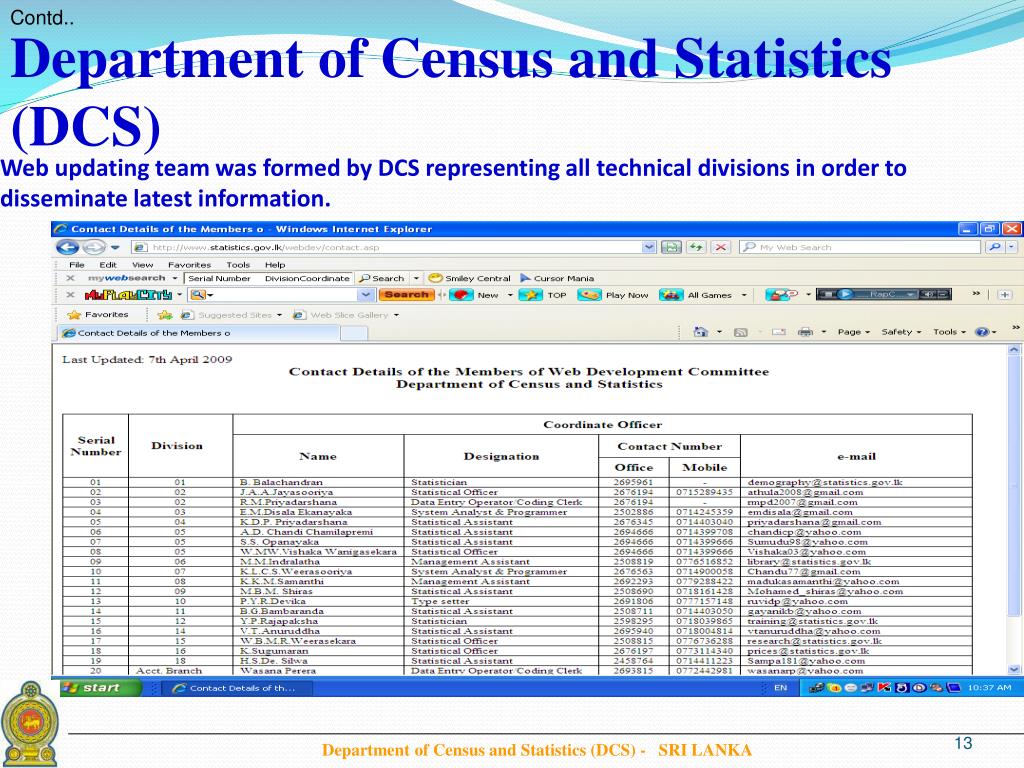Click the blank new tab button
Viewport: 1024px width, 768px height.
click(x=354, y=334)
